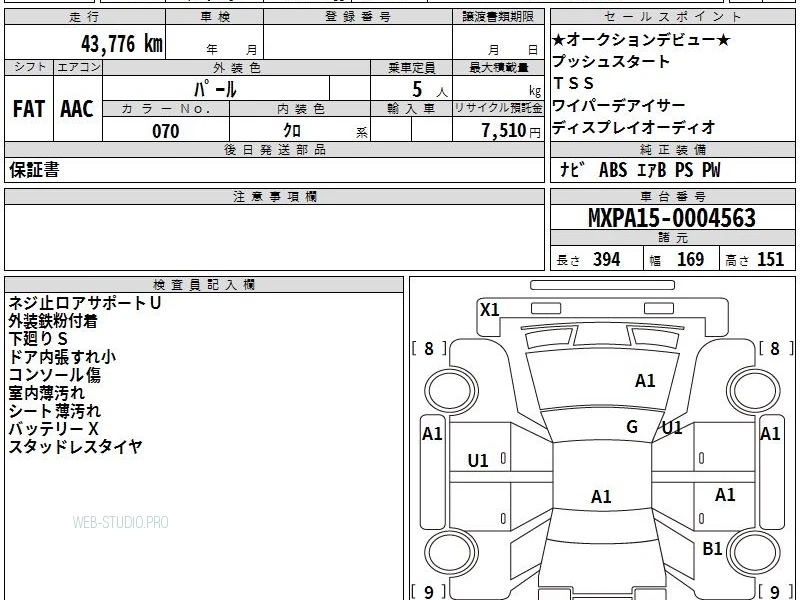This screenshot has width=800, height=600.
Task: Click the 注意事項欄 section header
Action: 274,196
